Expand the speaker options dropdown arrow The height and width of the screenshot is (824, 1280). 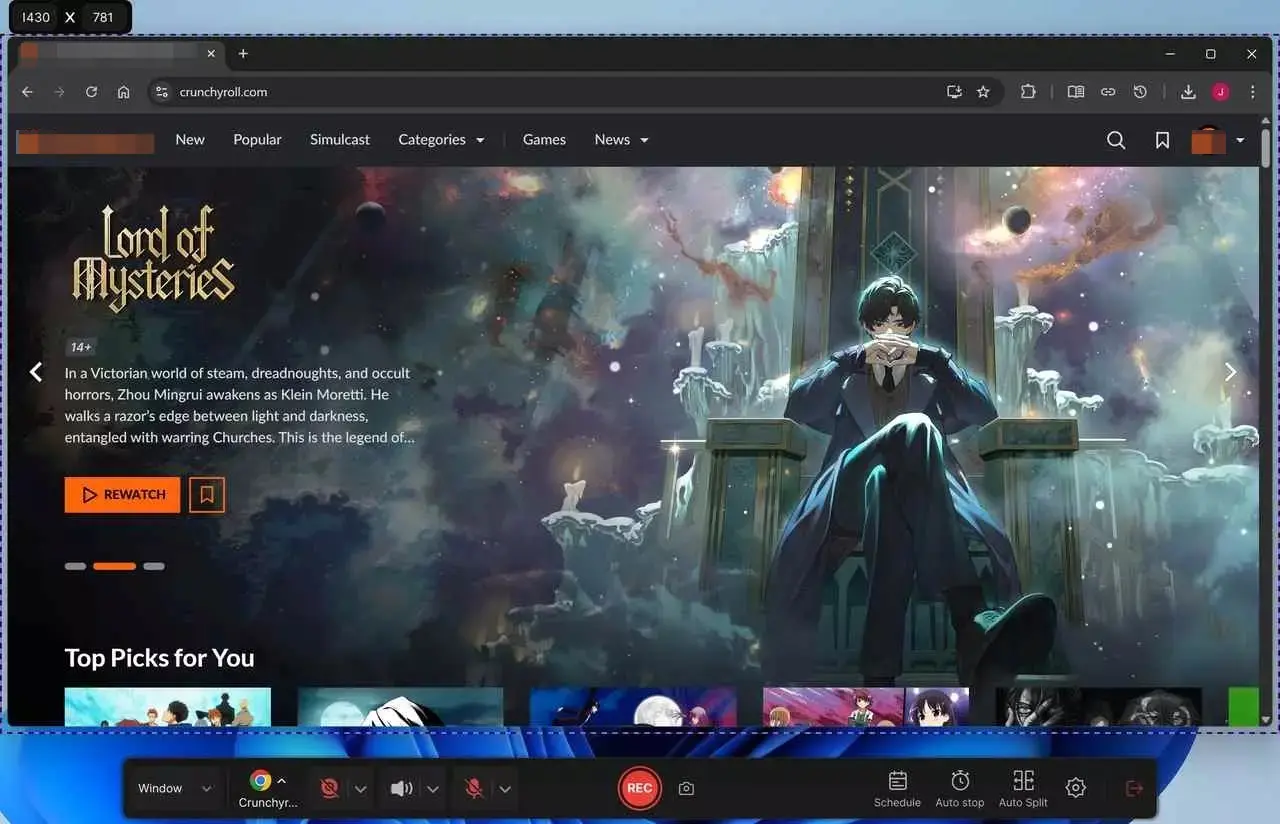(433, 789)
